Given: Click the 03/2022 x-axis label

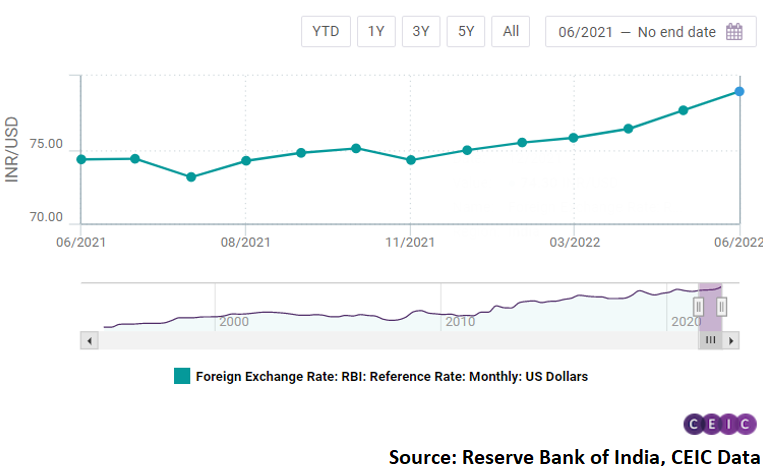Looking at the screenshot, I should (x=575, y=242).
